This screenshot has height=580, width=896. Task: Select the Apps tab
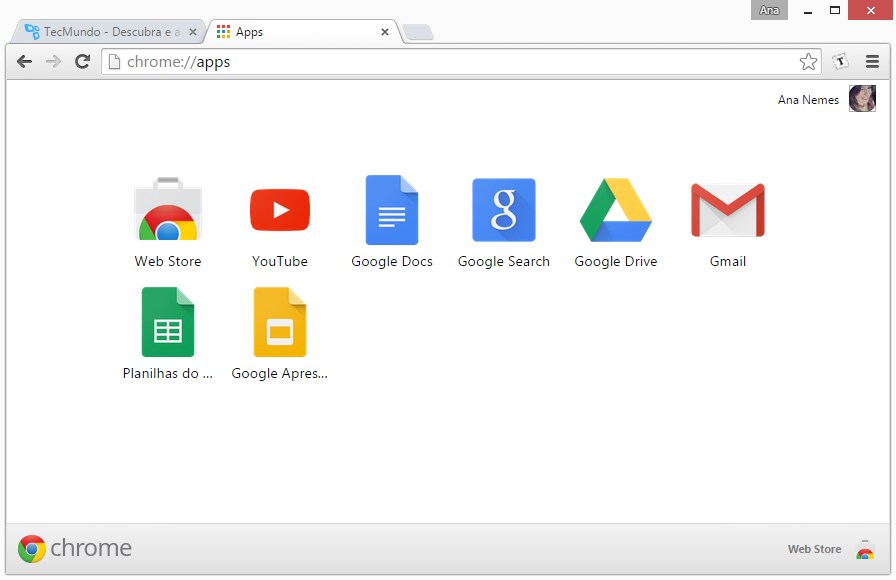(302, 32)
